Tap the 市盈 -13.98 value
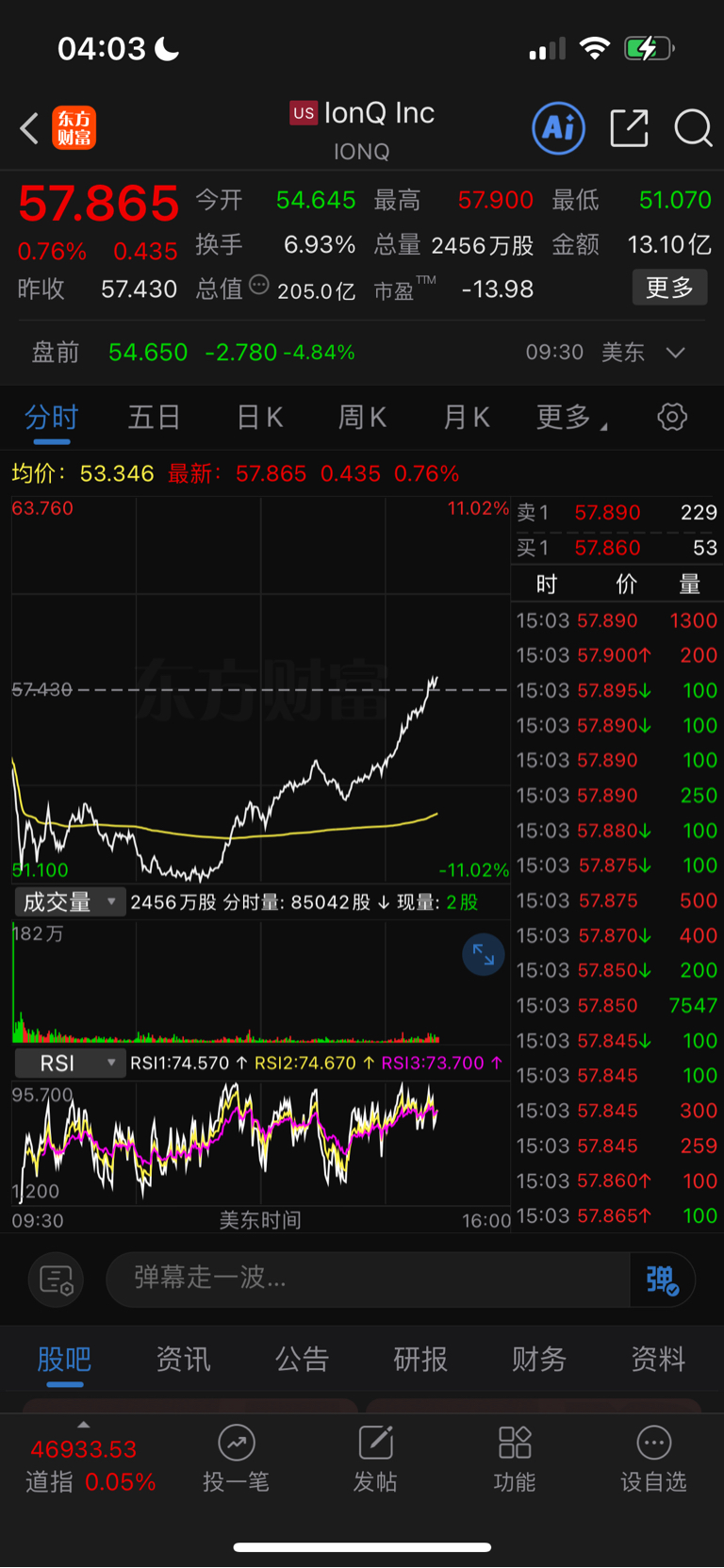This screenshot has width=724, height=1568. click(498, 289)
